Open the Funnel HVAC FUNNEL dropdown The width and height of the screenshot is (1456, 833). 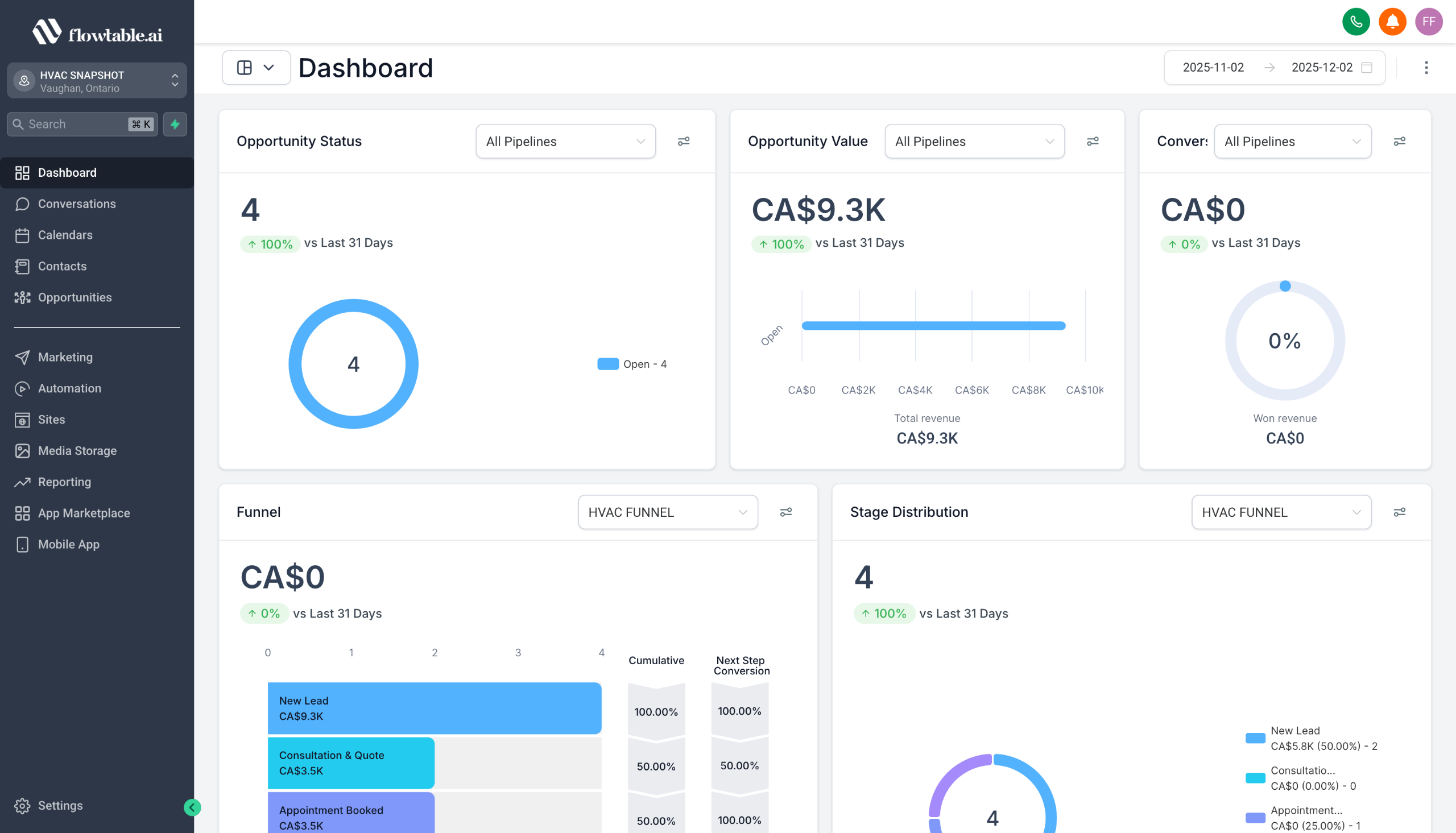[x=668, y=512]
